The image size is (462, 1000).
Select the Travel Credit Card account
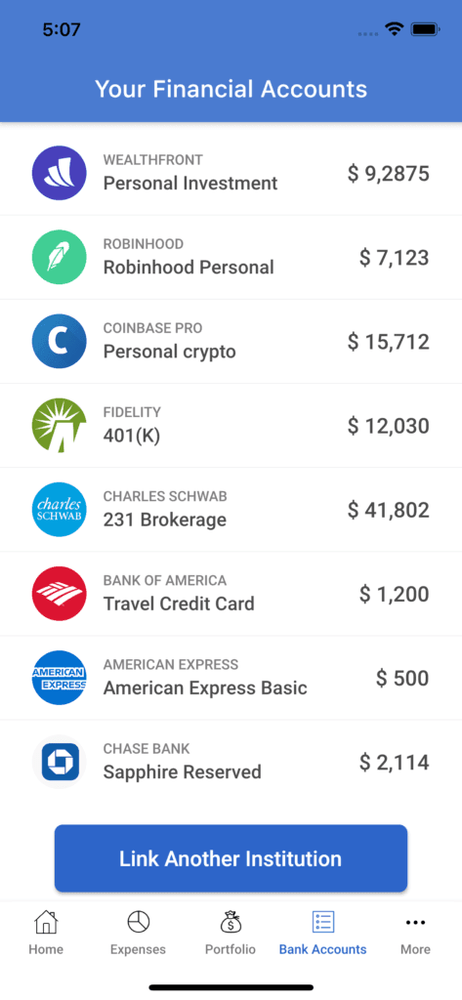point(231,594)
